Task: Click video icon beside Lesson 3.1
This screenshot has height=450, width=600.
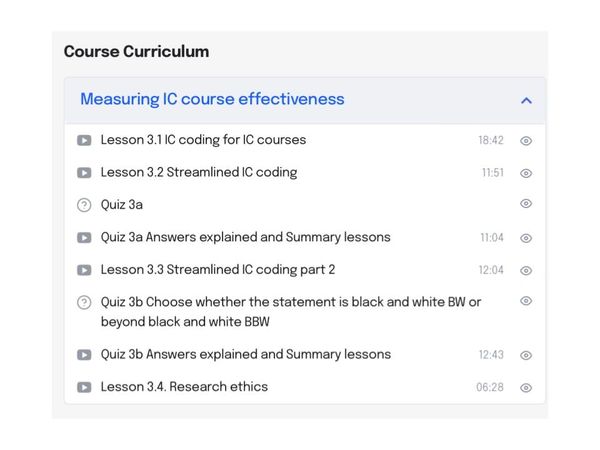Action: pos(84,141)
